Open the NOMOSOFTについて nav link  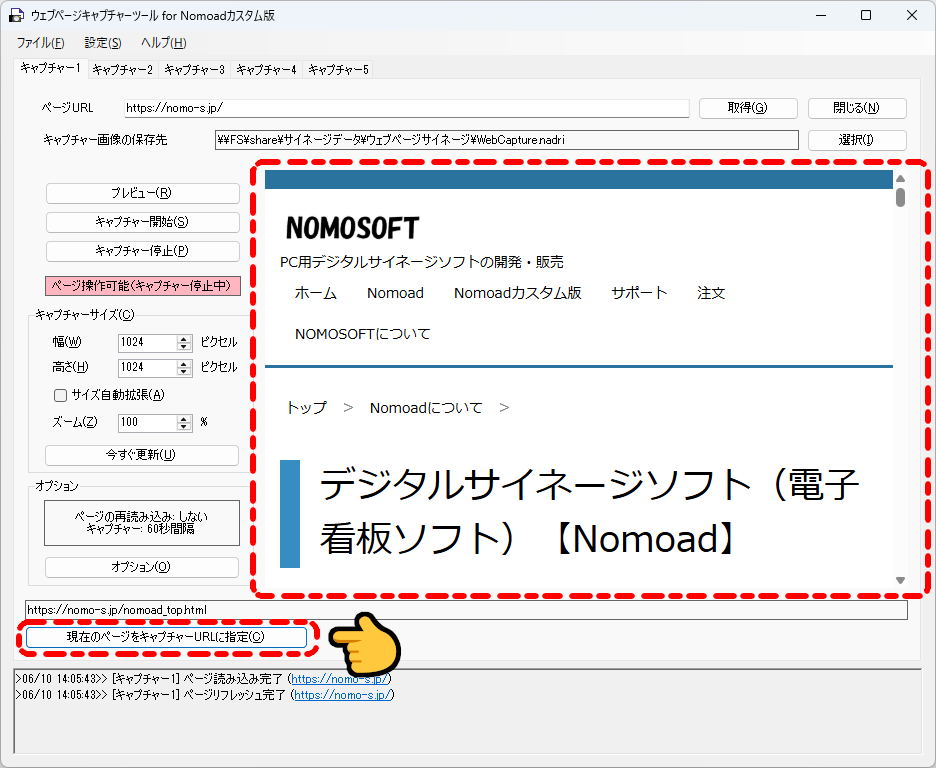(x=362, y=334)
